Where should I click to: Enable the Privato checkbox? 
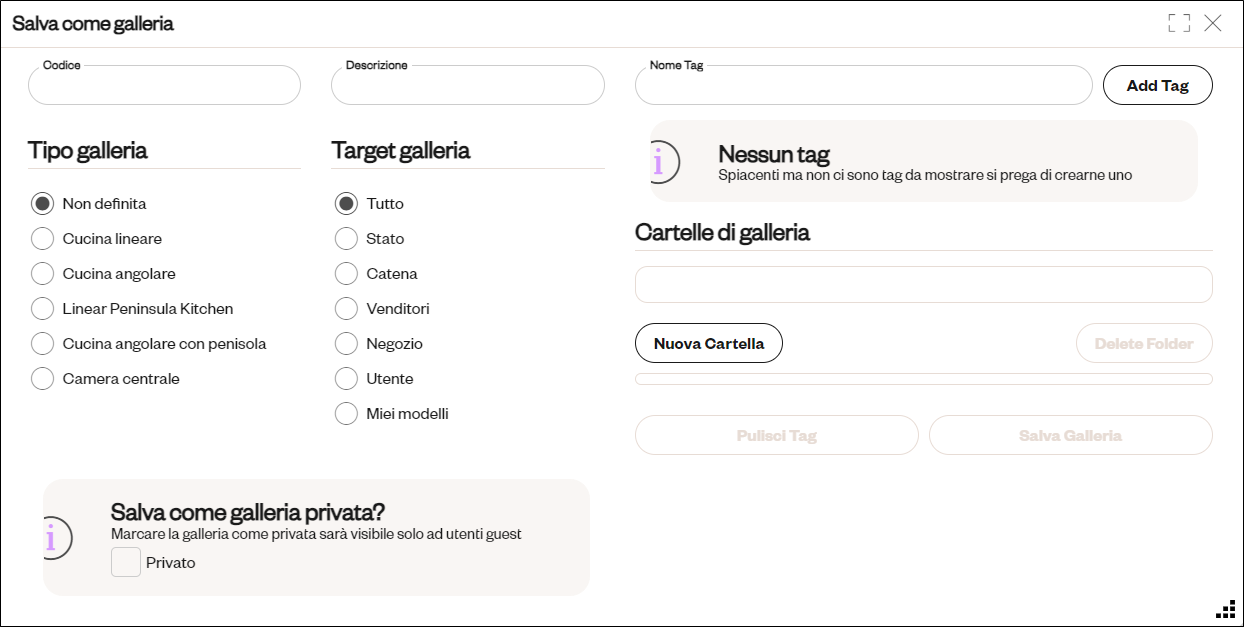tap(126, 562)
